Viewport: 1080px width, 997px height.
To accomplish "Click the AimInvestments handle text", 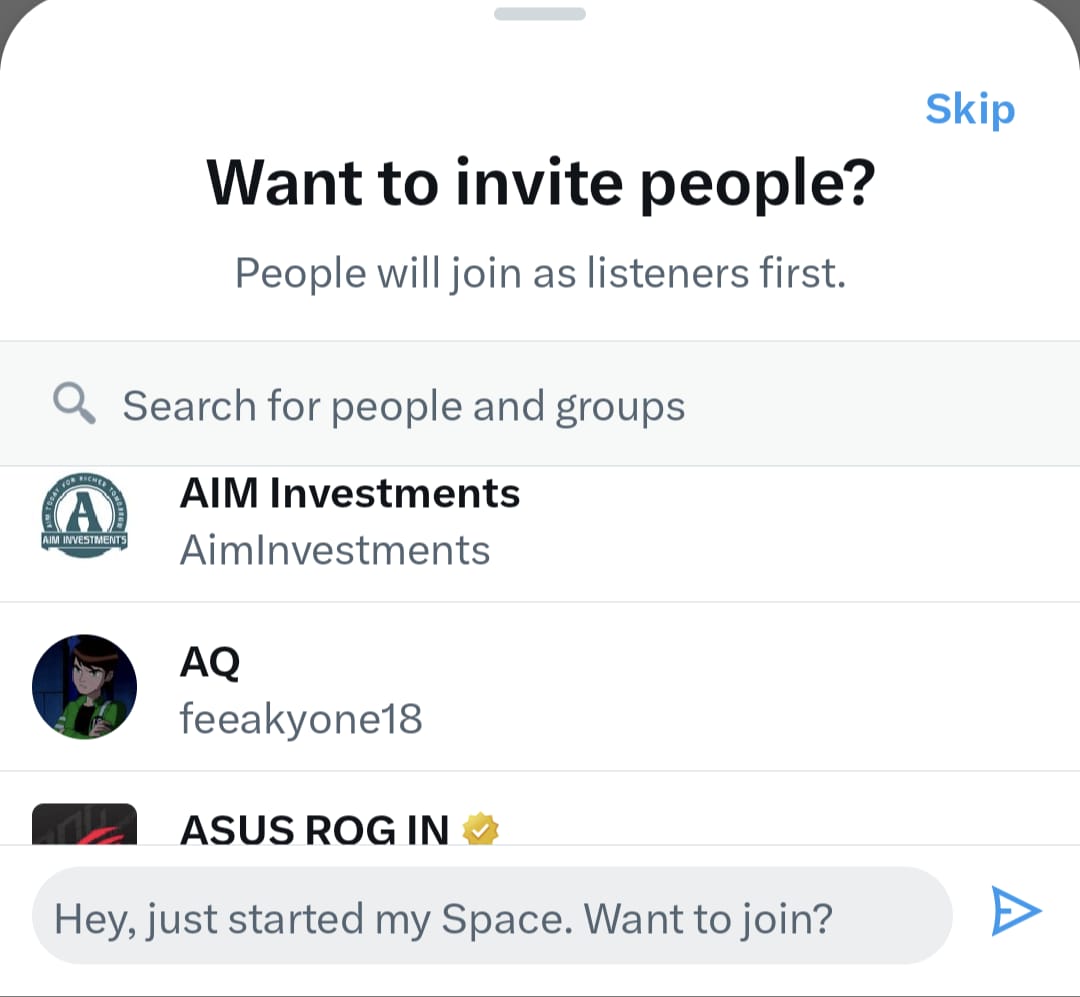I will pos(335,548).
